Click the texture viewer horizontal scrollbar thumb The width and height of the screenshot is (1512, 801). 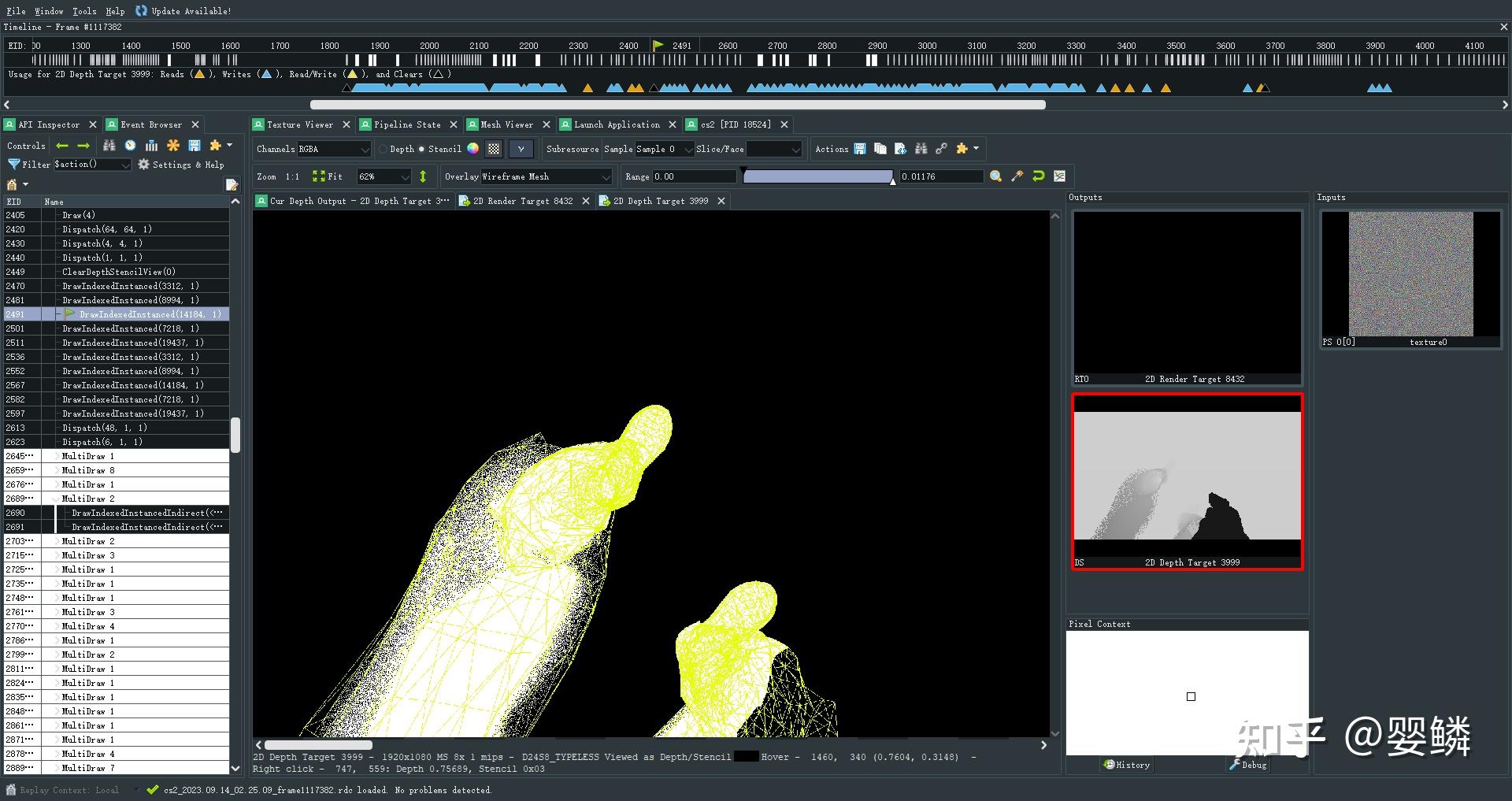coord(318,745)
